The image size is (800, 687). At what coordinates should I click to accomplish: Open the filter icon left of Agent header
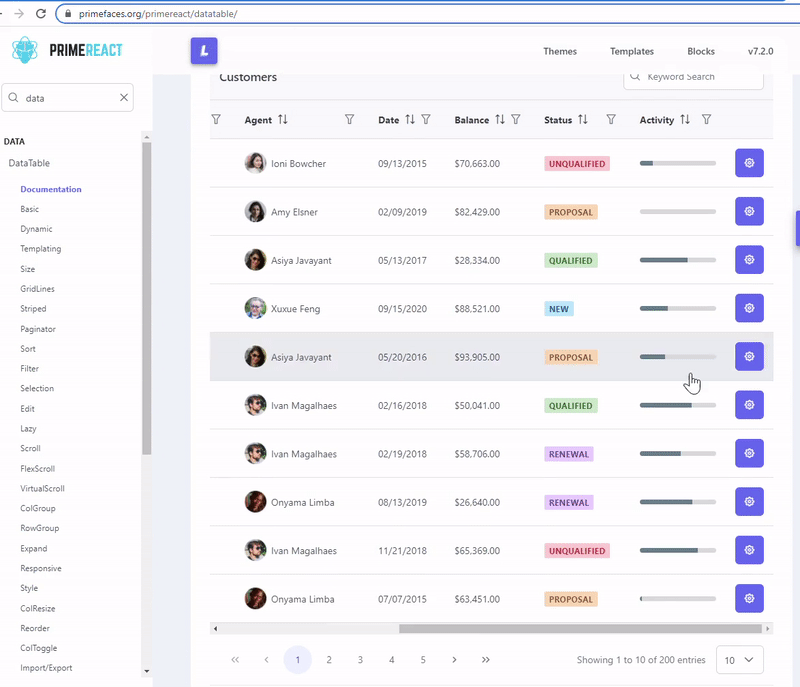[216, 119]
